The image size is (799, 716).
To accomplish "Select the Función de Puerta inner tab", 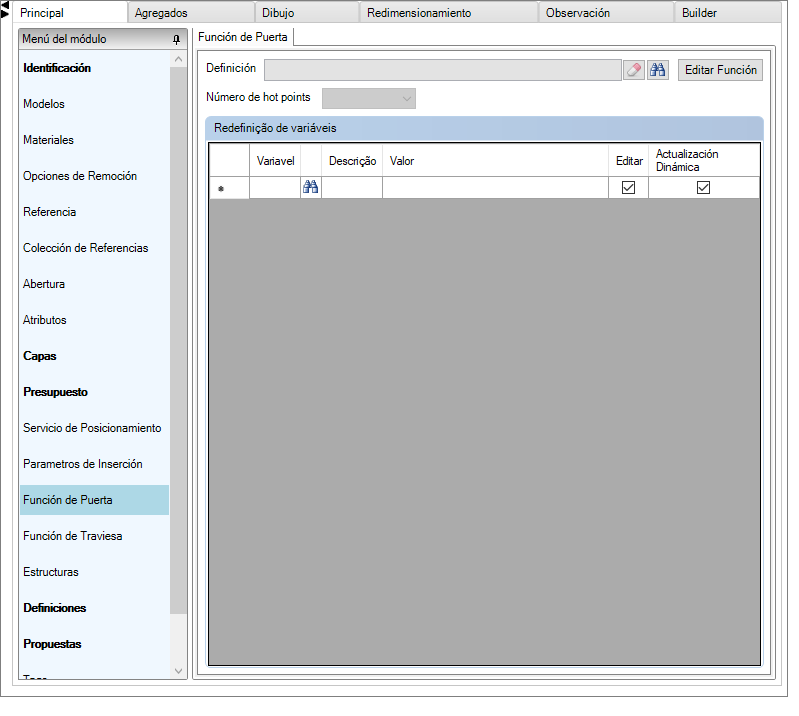I will pyautogui.click(x=243, y=37).
